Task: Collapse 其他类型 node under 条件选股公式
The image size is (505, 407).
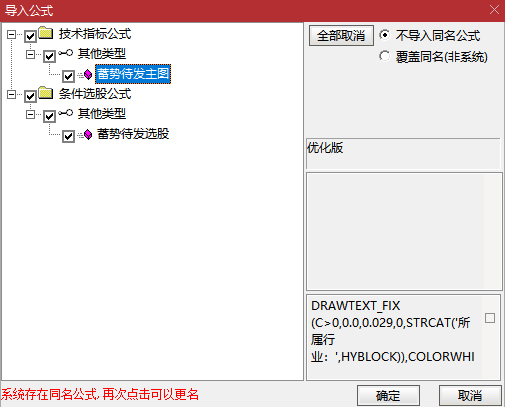Action: tap(30, 114)
